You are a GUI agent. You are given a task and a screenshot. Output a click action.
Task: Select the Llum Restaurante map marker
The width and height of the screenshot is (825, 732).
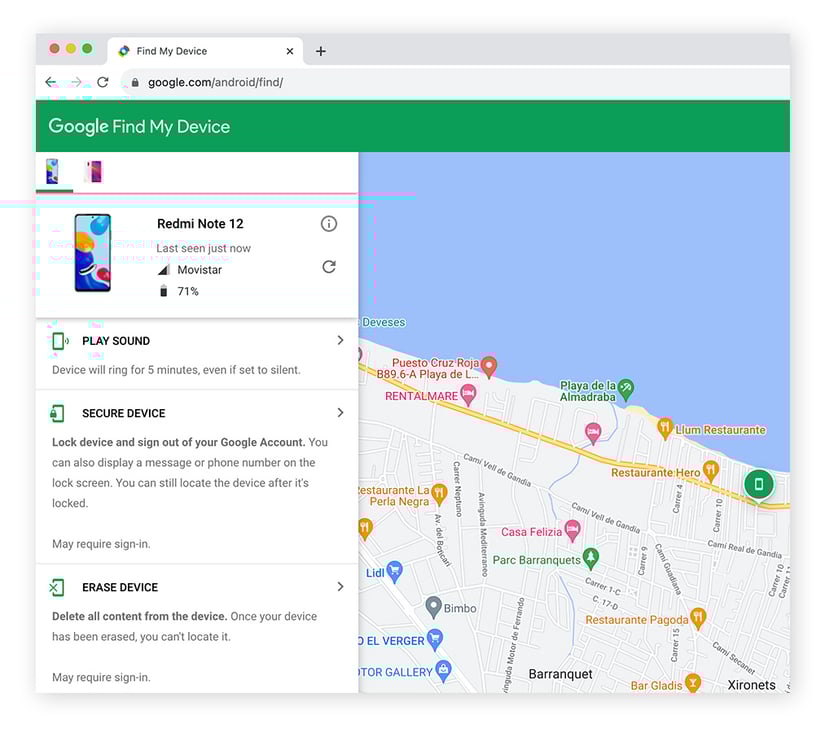(665, 428)
